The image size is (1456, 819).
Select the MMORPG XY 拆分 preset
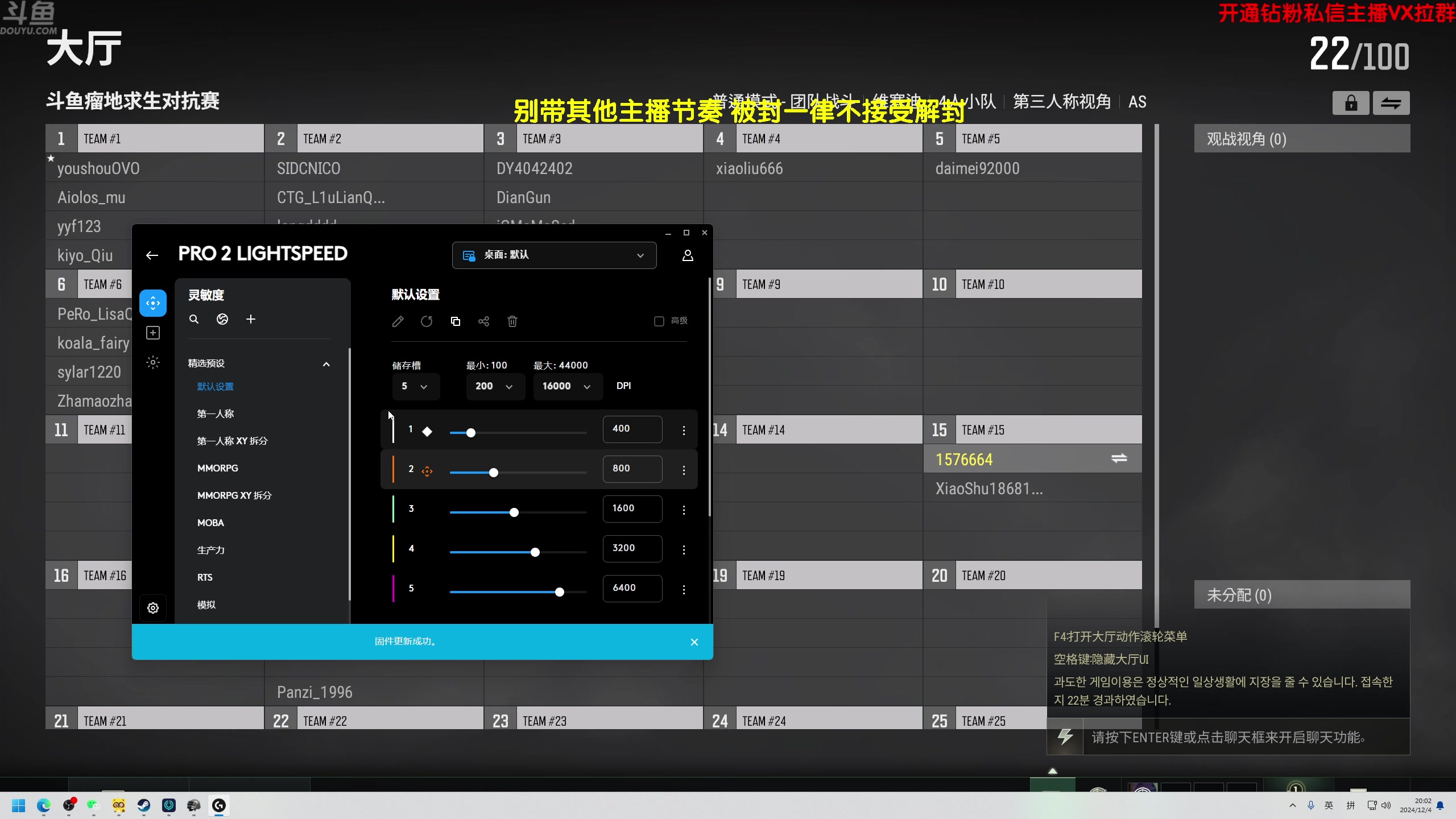point(234,495)
